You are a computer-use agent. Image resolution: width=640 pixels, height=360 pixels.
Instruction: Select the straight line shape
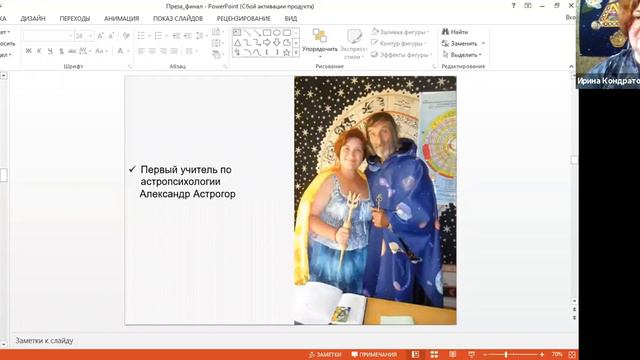pyautogui.click(x=247, y=32)
